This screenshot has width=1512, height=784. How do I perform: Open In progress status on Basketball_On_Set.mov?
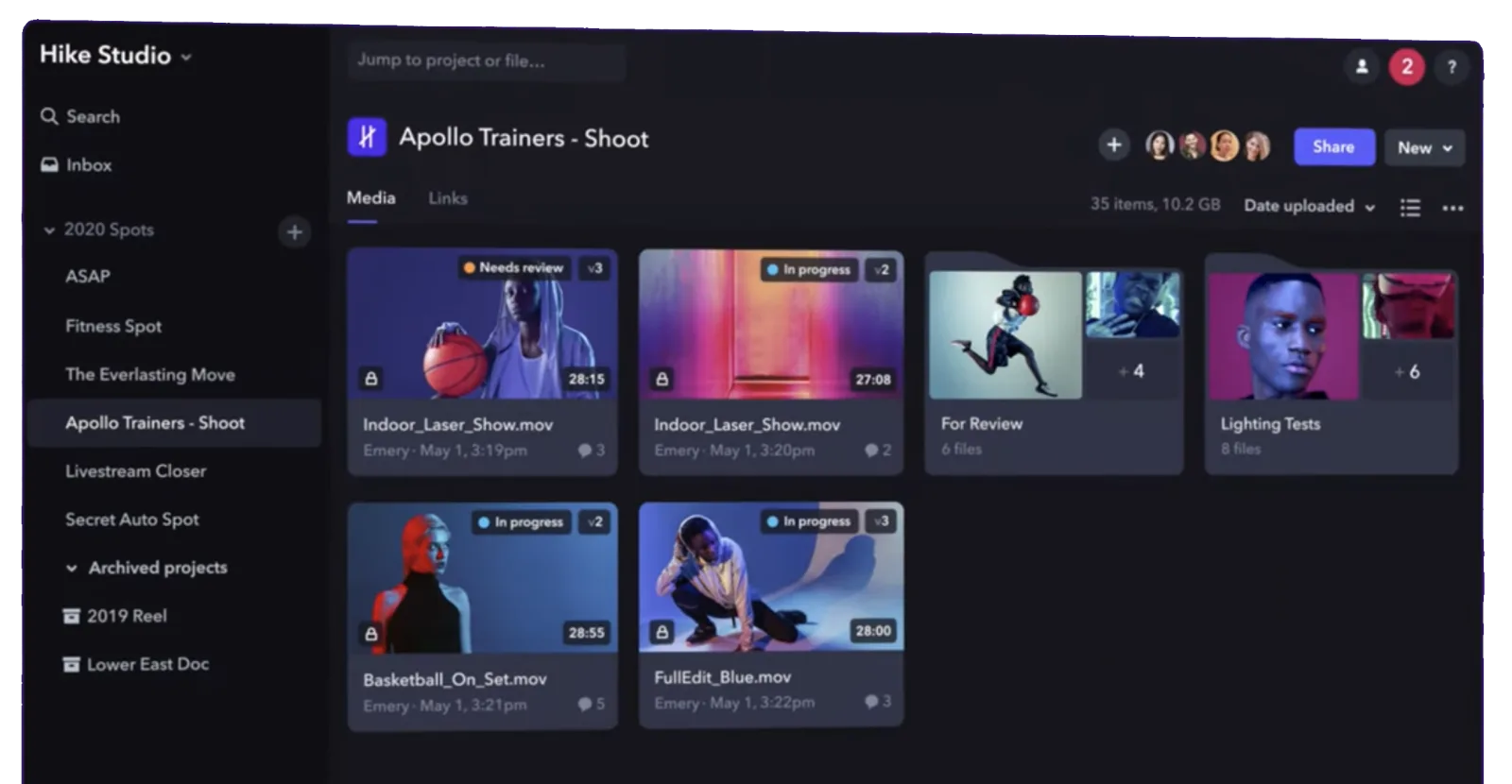521,521
